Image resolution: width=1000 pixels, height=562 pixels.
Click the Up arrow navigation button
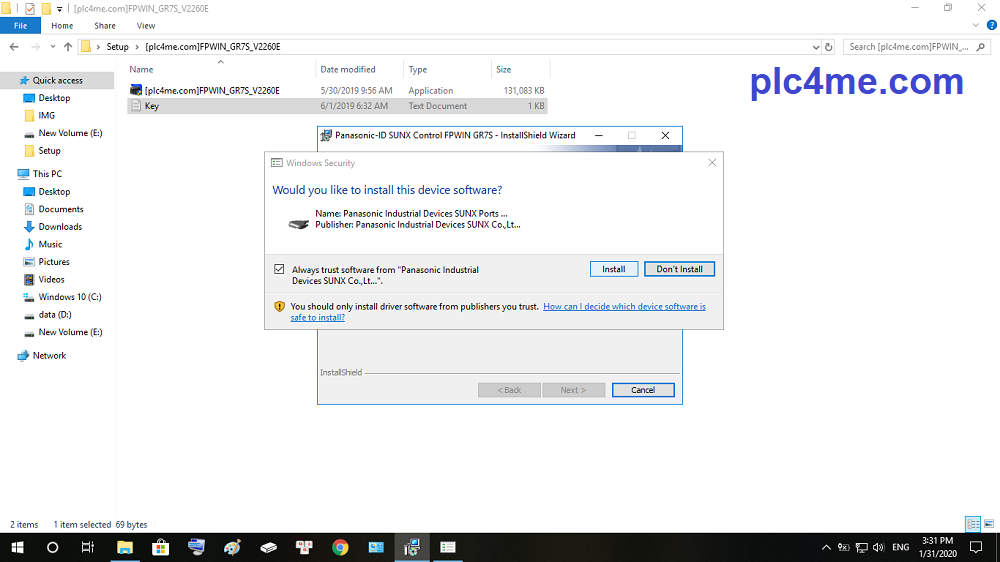coord(68,46)
